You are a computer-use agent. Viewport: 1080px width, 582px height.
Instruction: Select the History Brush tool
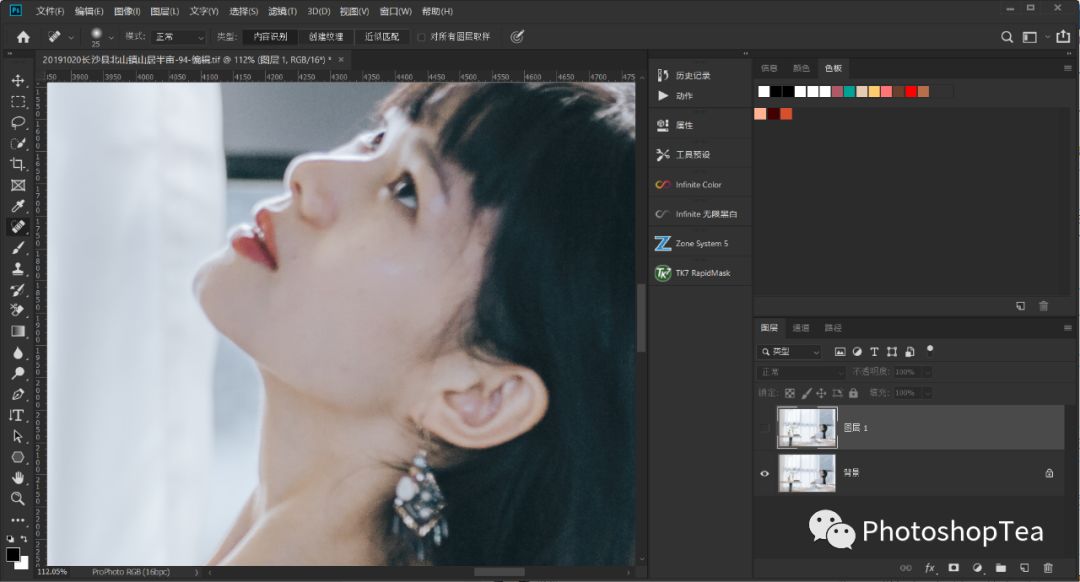(18, 289)
